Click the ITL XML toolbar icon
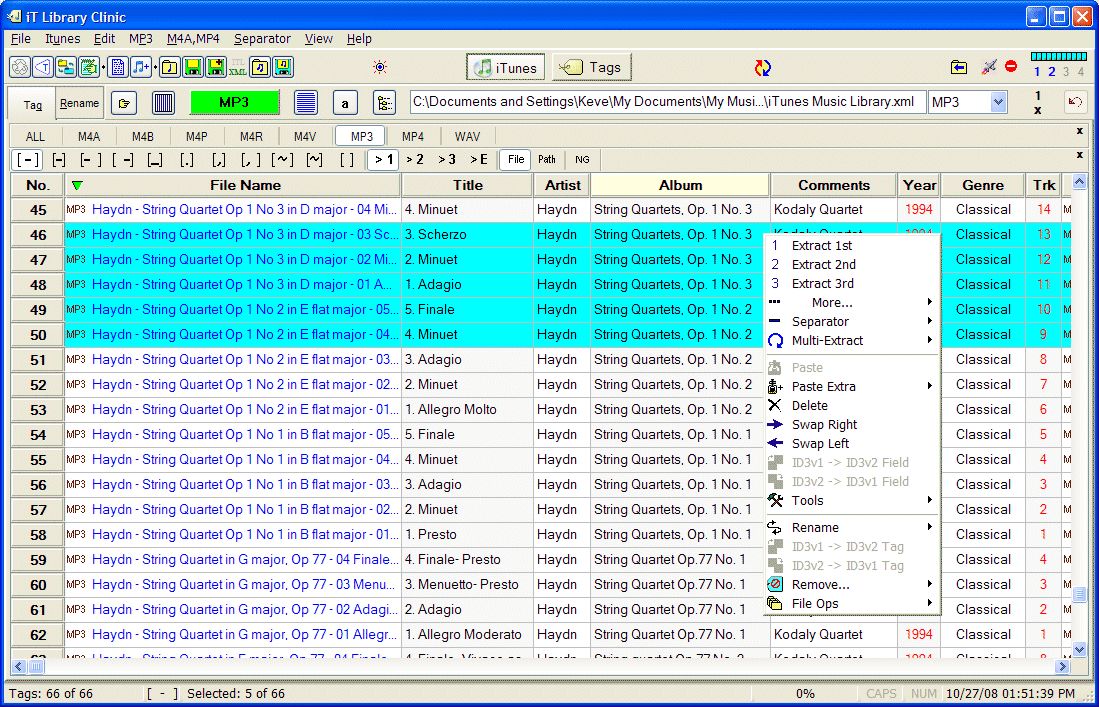The image size is (1099, 707). 238,67
